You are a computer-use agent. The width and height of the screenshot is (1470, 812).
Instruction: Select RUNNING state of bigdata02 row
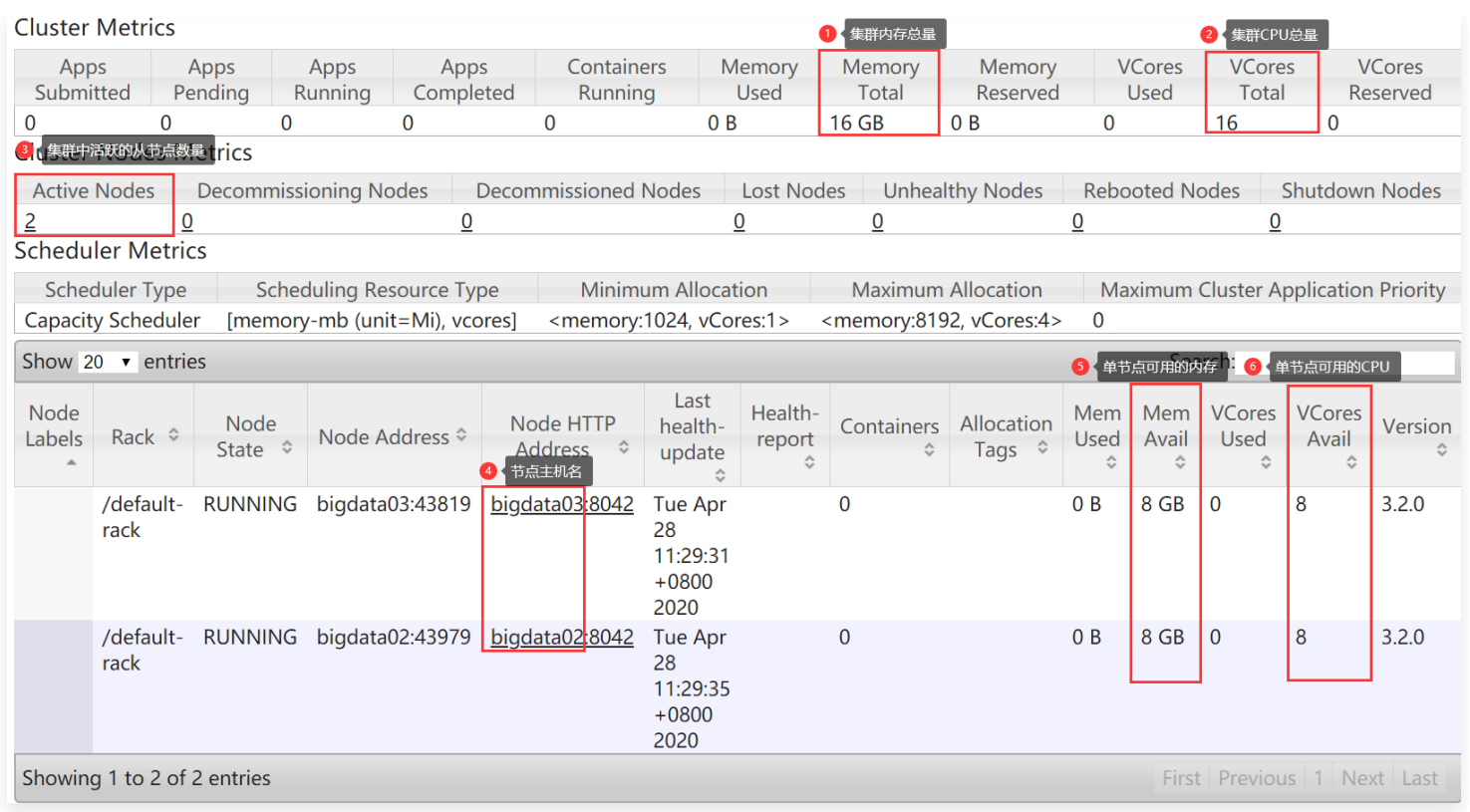click(250, 637)
